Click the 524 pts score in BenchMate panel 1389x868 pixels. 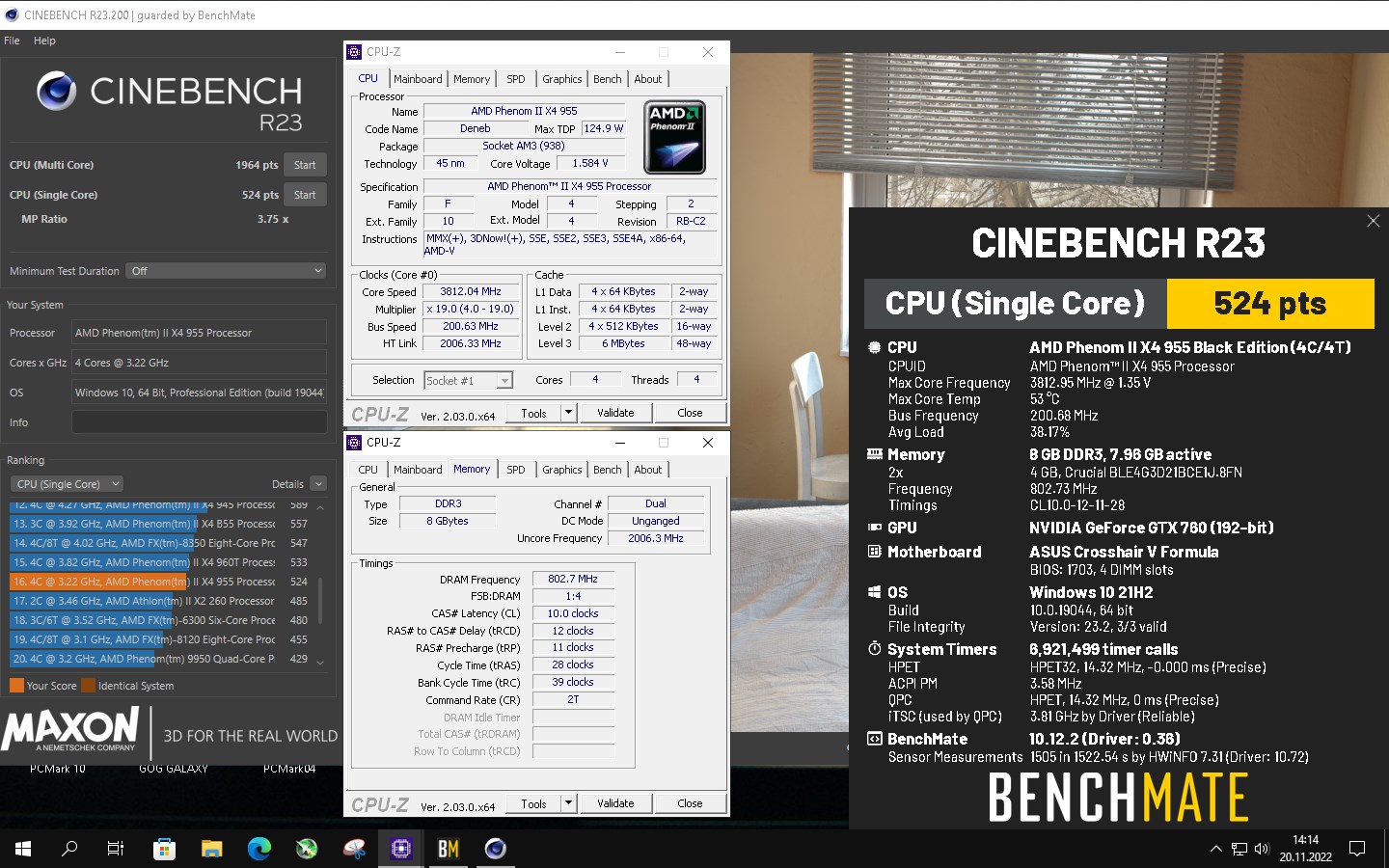click(1270, 304)
